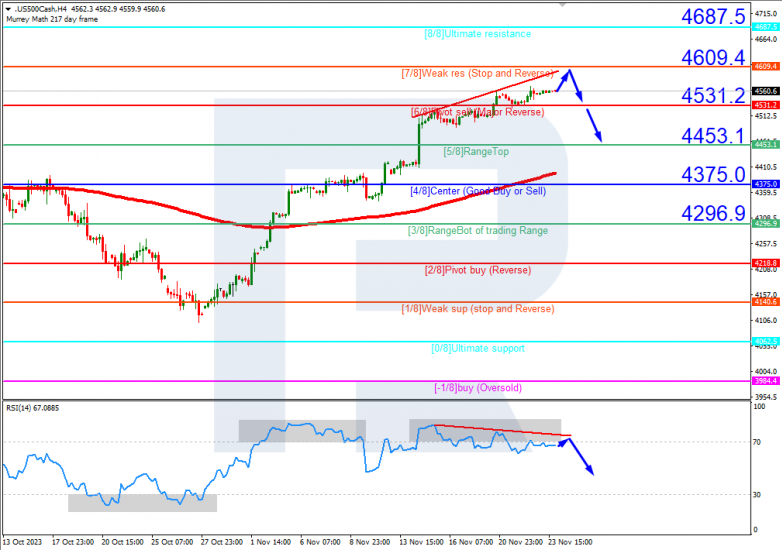Click the 13 Oct 2023 date label
The width and height of the screenshot is (782, 550).
pyautogui.click(x=22, y=542)
